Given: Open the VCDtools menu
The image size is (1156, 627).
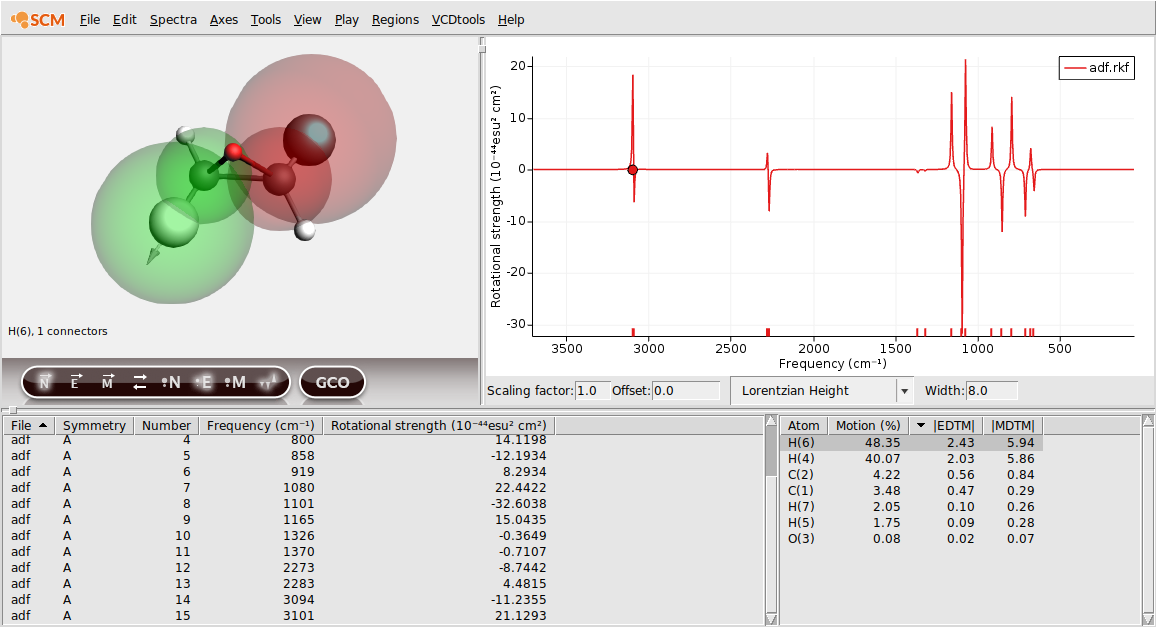Looking at the screenshot, I should (x=458, y=20).
